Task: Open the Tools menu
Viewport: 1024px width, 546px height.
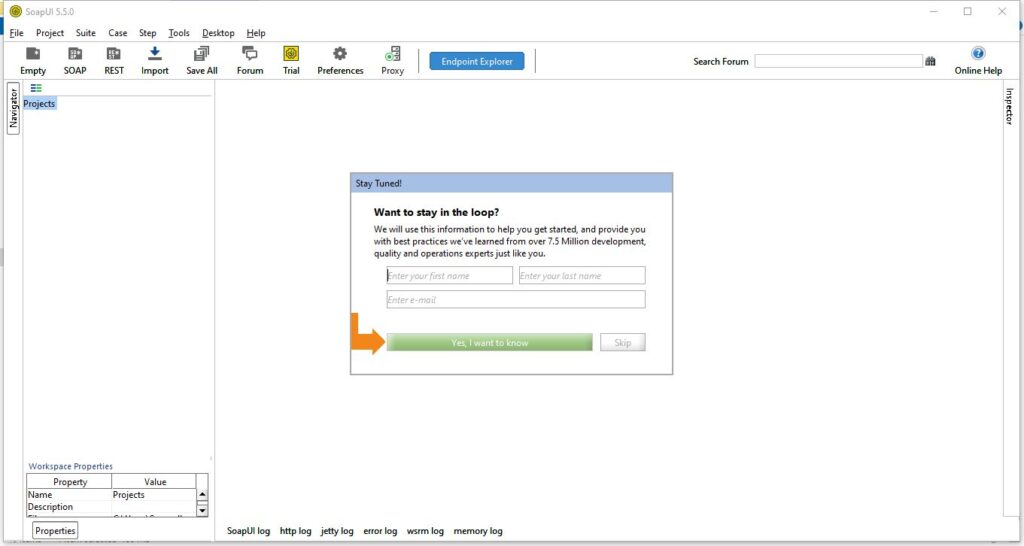Action: 179,33
